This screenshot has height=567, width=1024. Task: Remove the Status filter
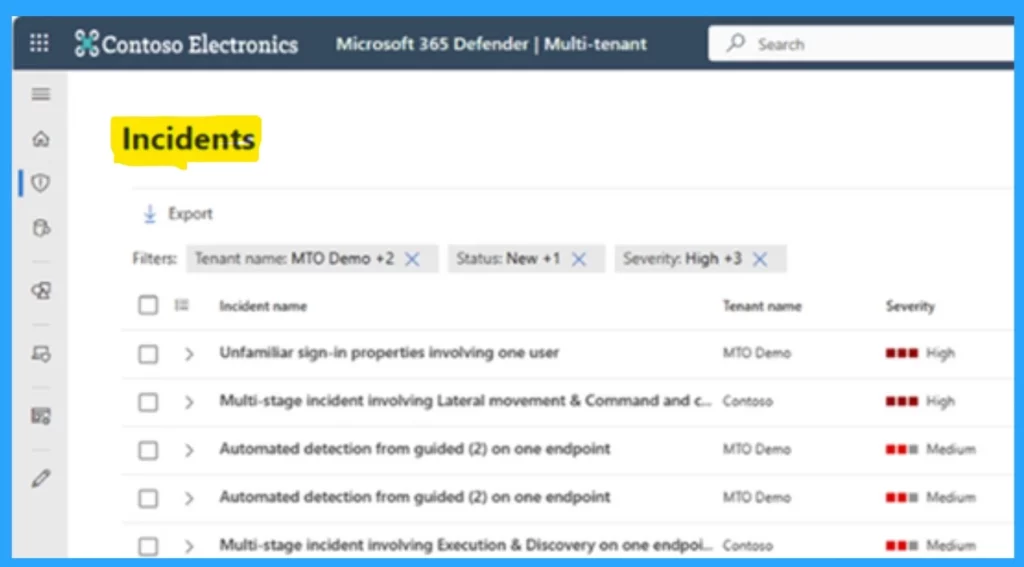click(x=579, y=259)
